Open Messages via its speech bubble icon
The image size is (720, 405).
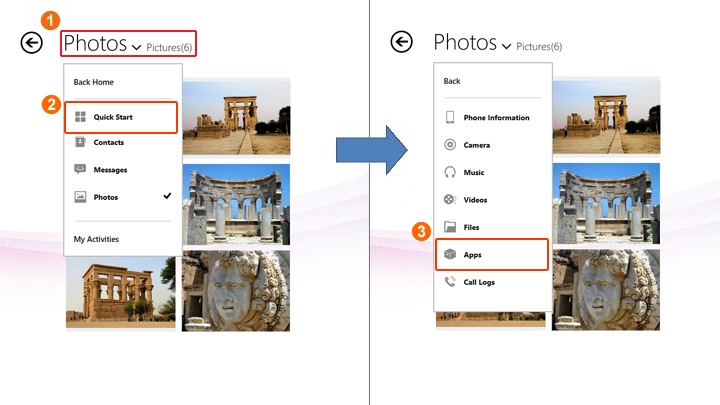coord(80,170)
